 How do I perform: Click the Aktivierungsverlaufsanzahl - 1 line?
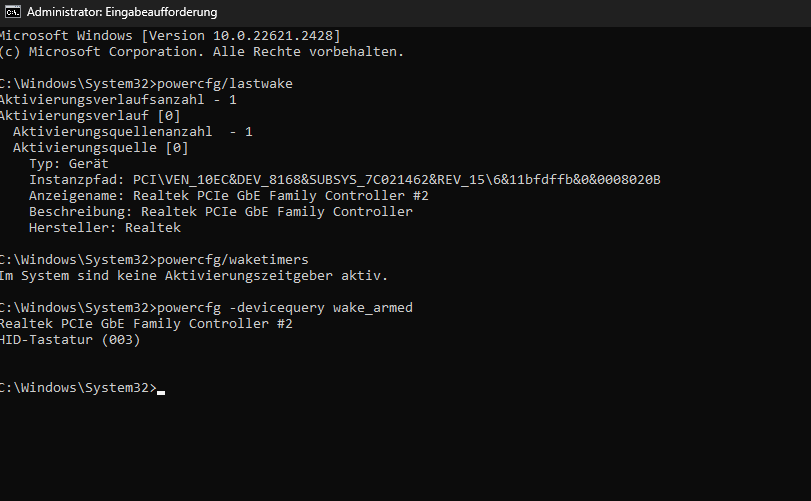tap(118, 100)
